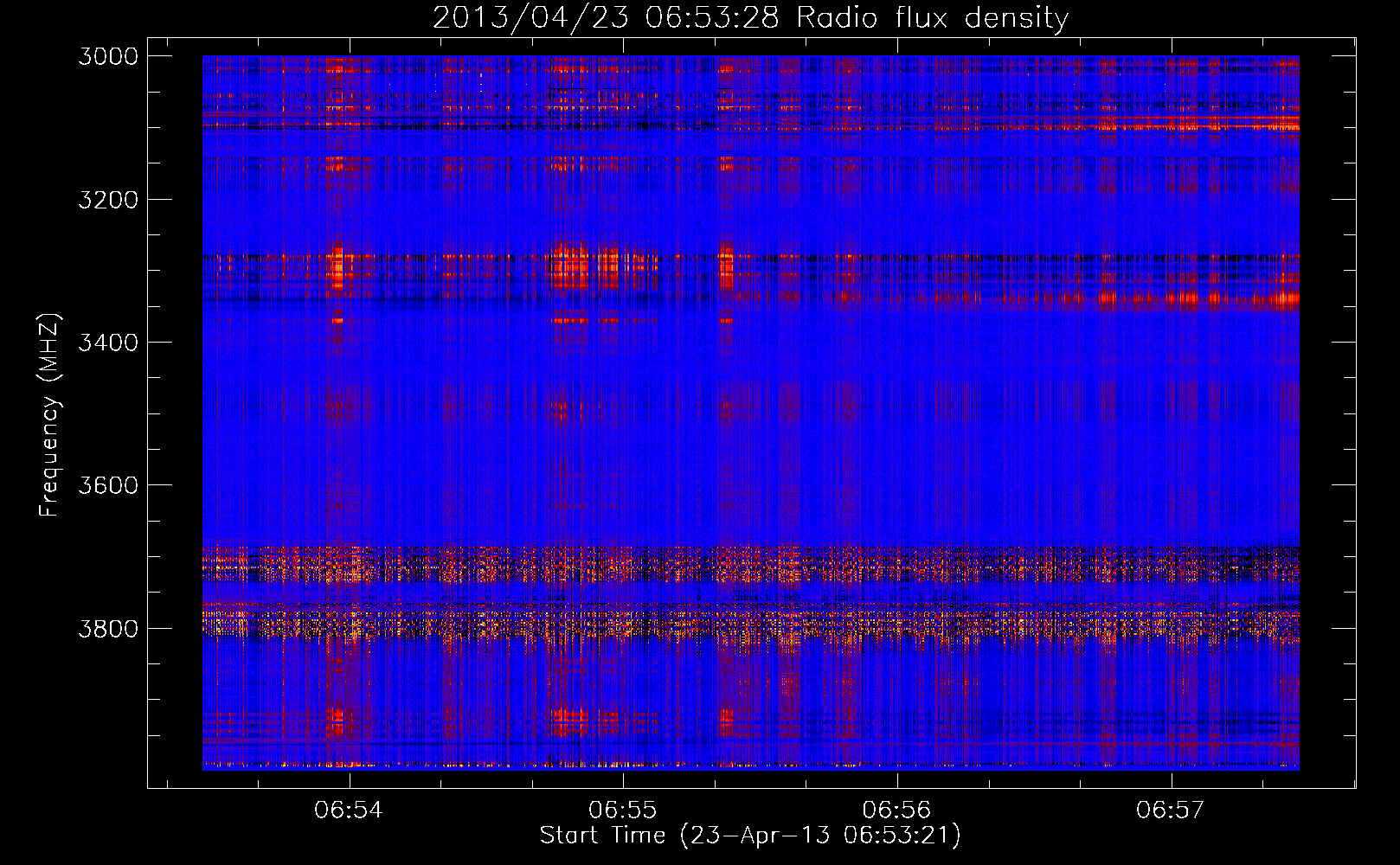1400x865 pixels.
Task: Select the 3200 frequency axis label
Action: [x=108, y=200]
